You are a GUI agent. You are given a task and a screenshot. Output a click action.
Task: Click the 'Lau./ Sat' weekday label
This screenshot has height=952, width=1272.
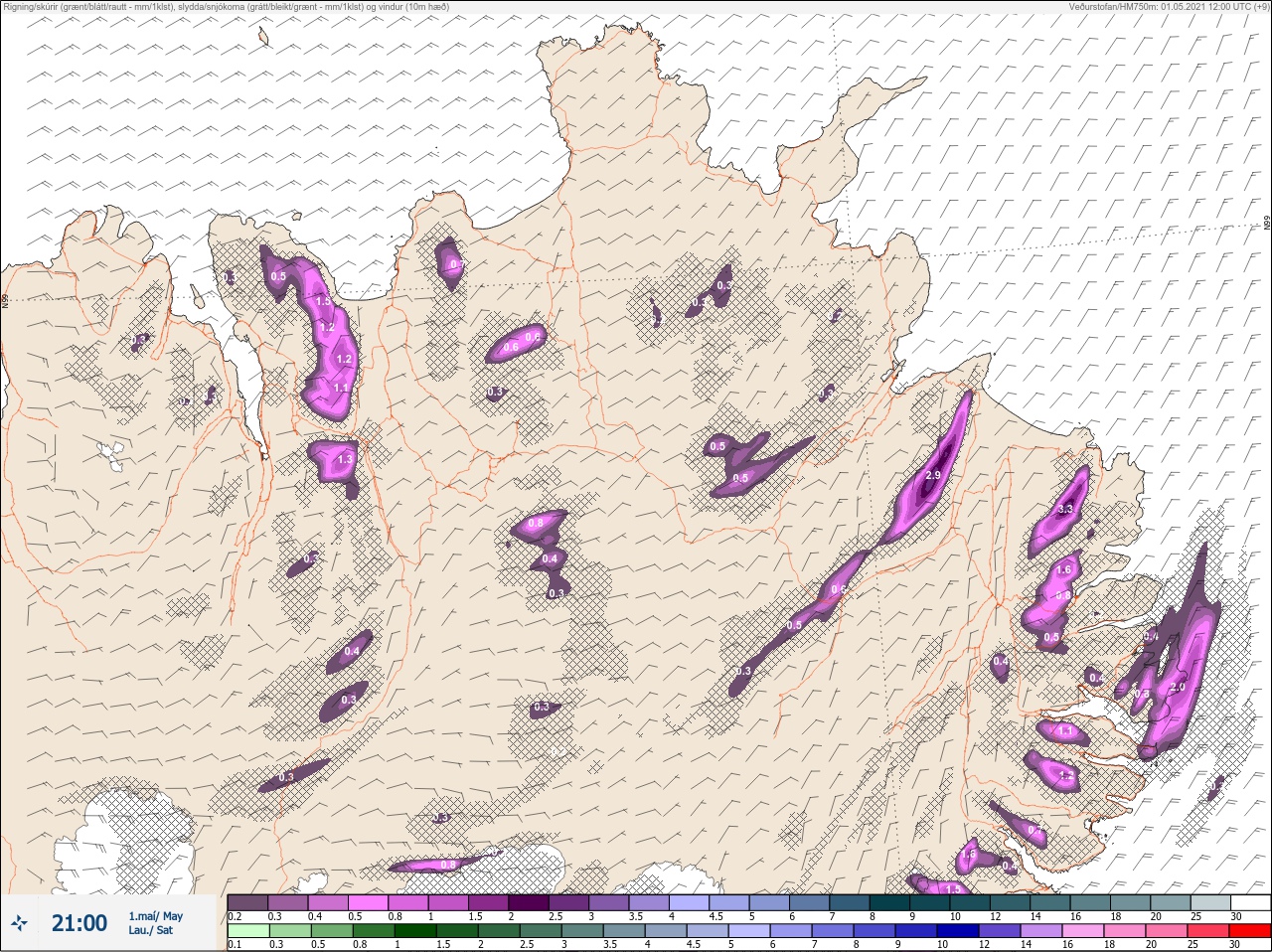[x=151, y=930]
